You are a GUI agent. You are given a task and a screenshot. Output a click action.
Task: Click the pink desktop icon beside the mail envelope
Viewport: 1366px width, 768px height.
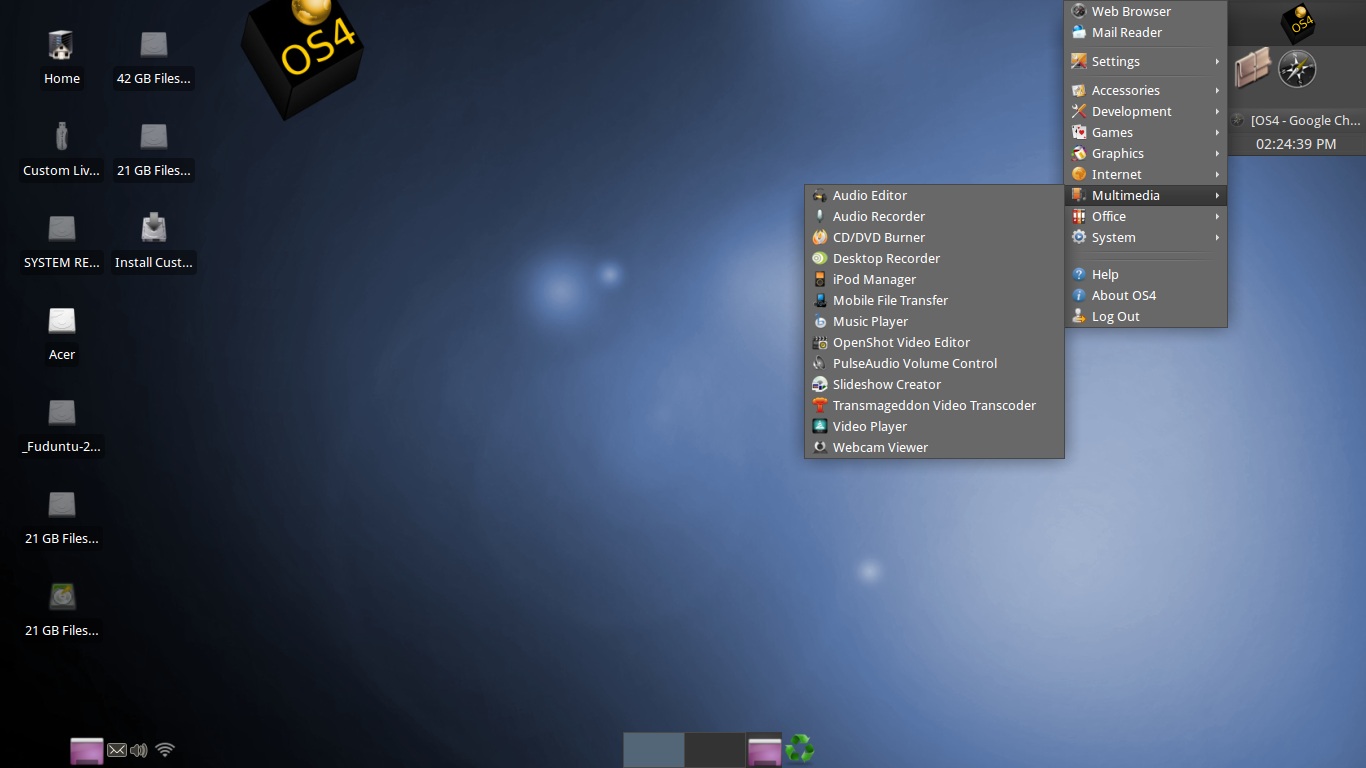[87, 750]
